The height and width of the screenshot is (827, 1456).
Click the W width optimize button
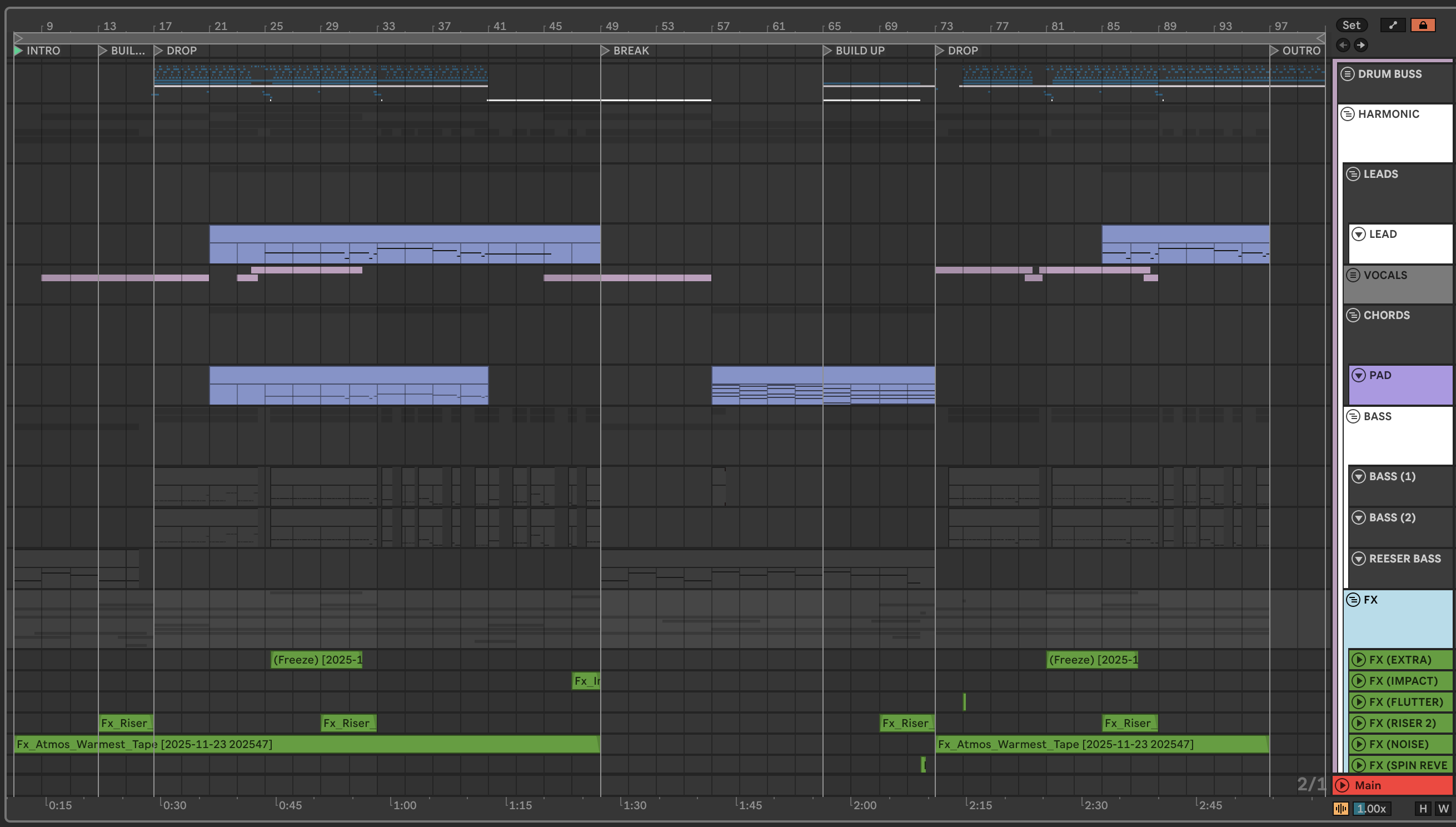click(1443, 808)
